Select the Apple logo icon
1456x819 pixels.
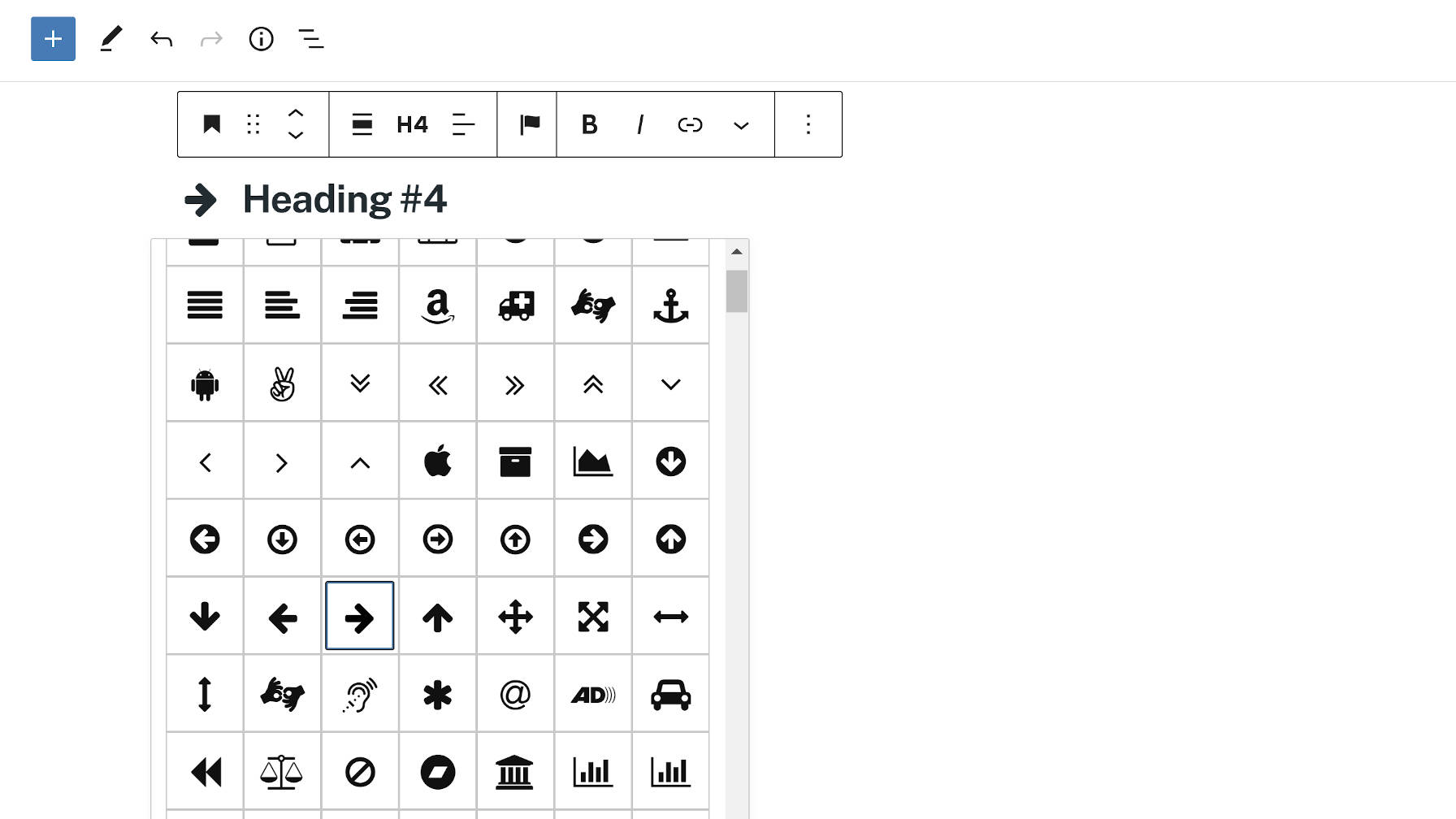click(437, 461)
